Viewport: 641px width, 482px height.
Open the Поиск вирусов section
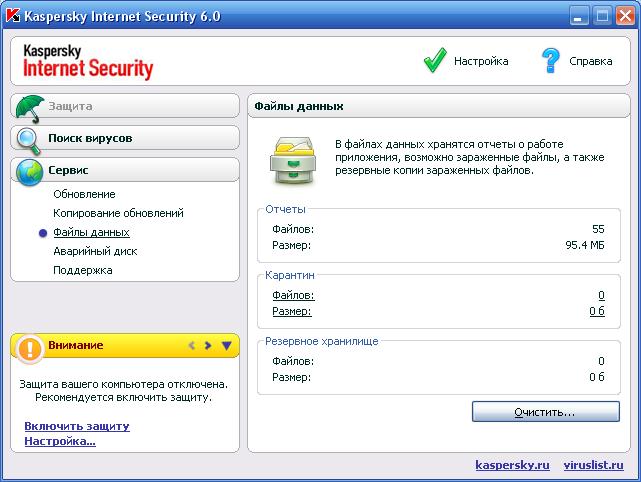coord(125,138)
